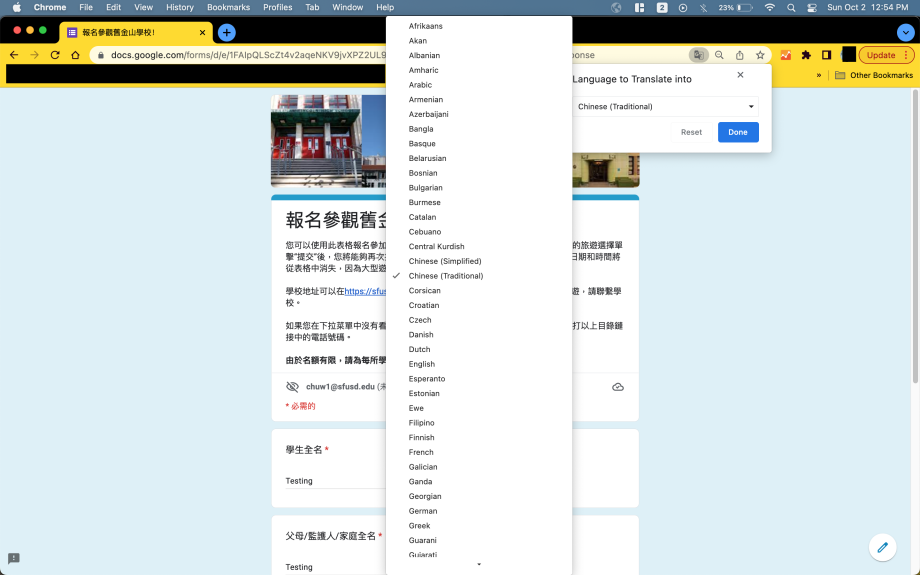Open the Chrome side panel icon
This screenshot has height=575, width=920.
pos(827,55)
